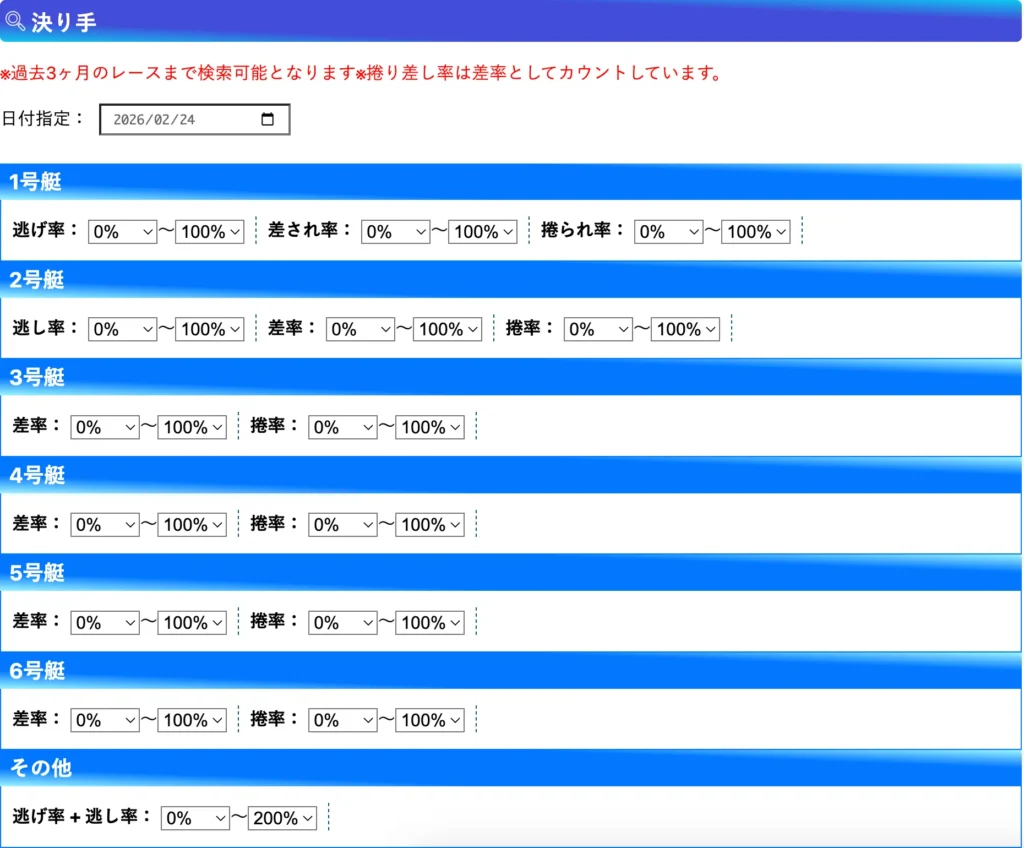Click the magnifying glass icon in 決り手 header
1024x848 pixels.
tap(16, 20)
